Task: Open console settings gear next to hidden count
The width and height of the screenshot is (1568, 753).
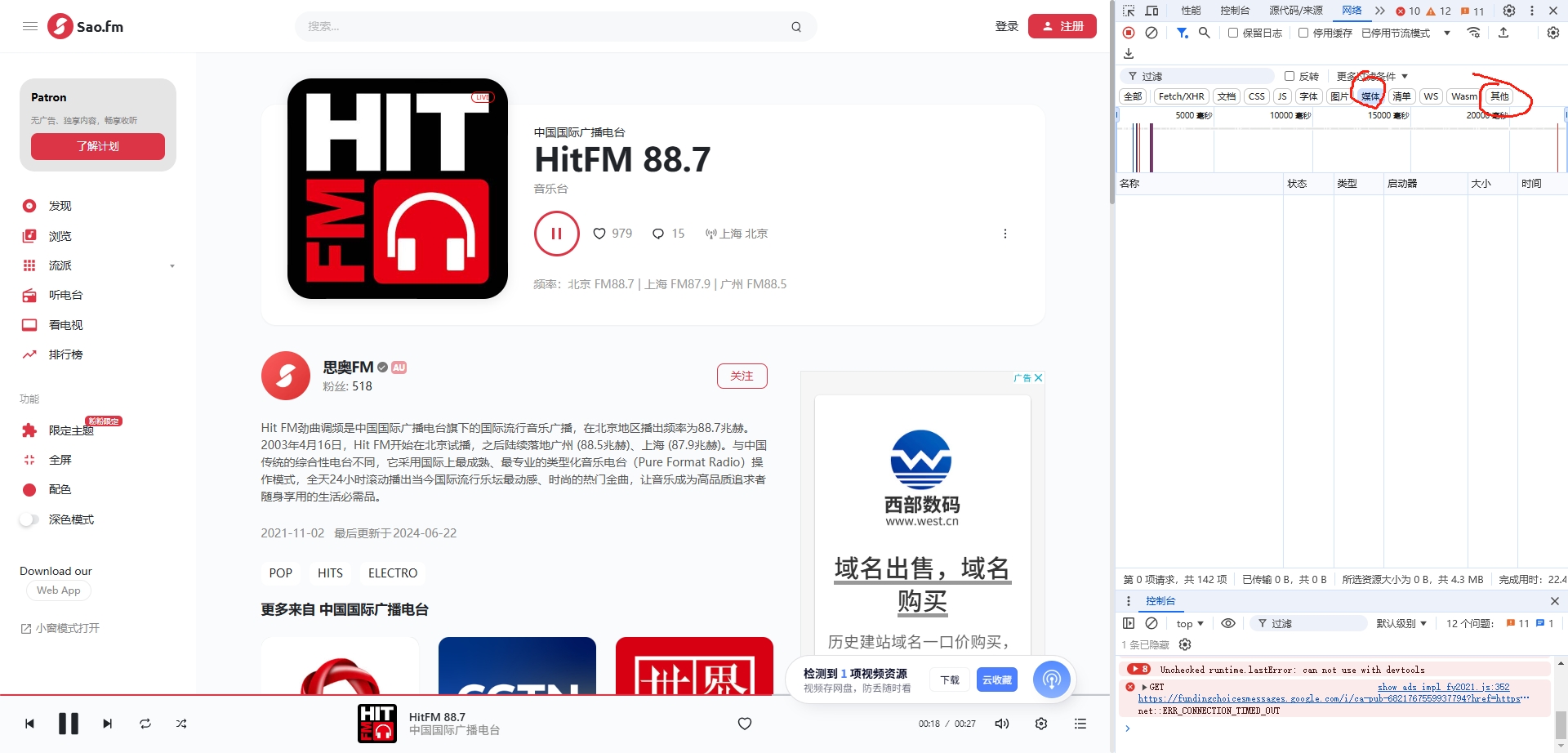Action: tap(1185, 644)
